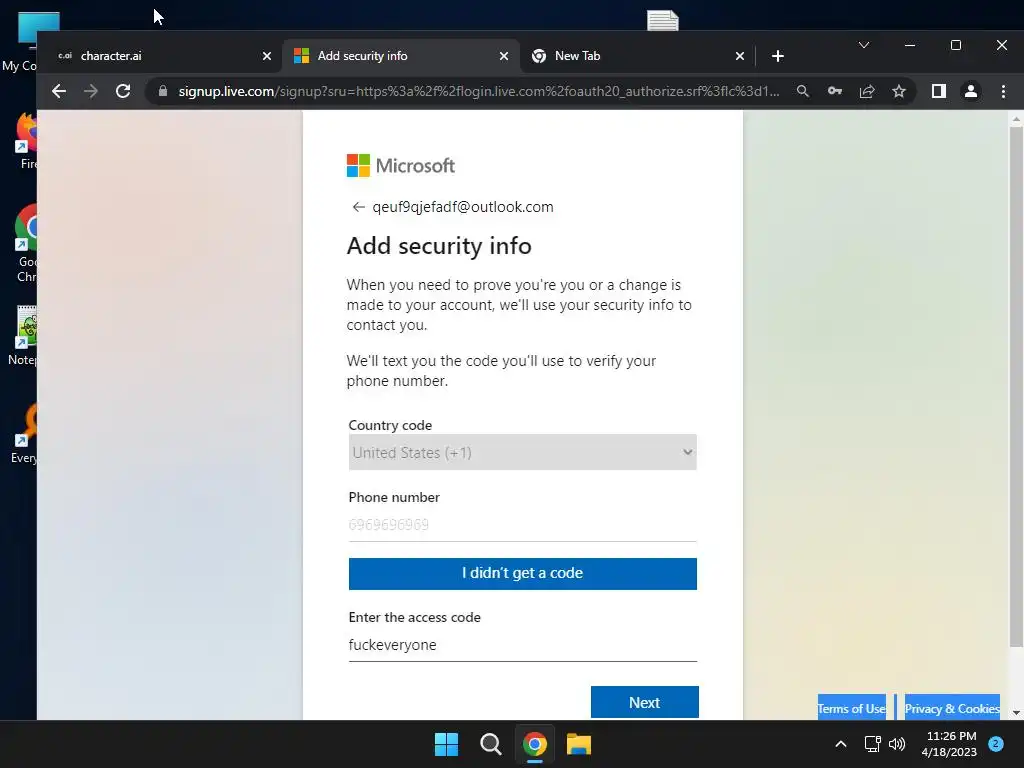Close the Add security info tab
This screenshot has height=768, width=1024.
click(x=504, y=56)
